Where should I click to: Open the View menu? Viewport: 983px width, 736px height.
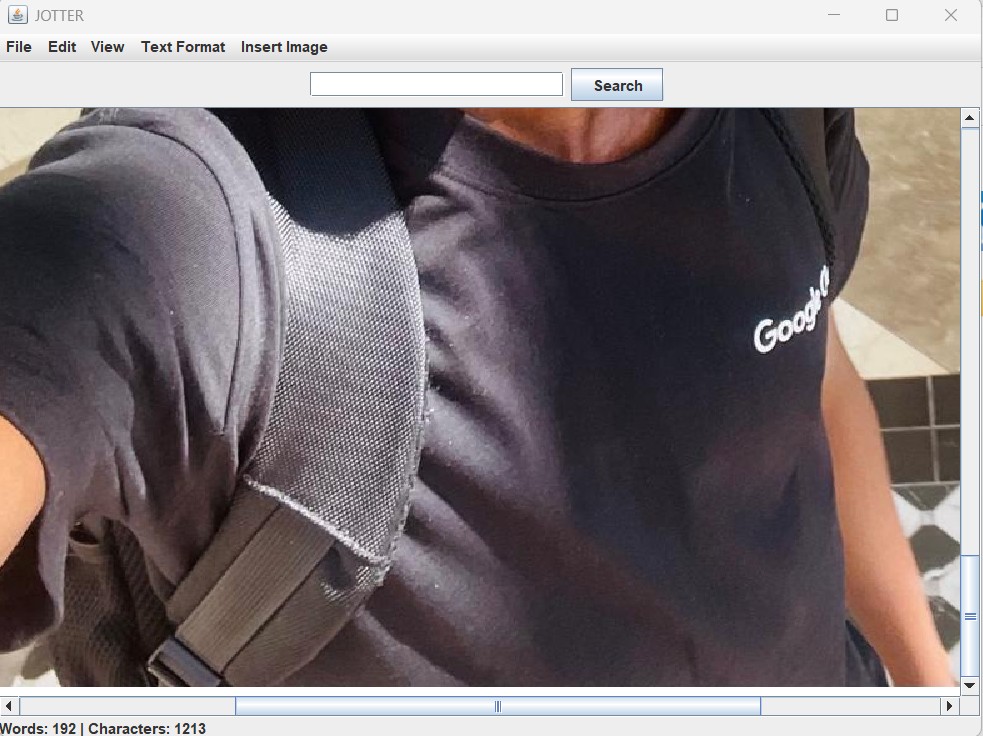pos(107,47)
